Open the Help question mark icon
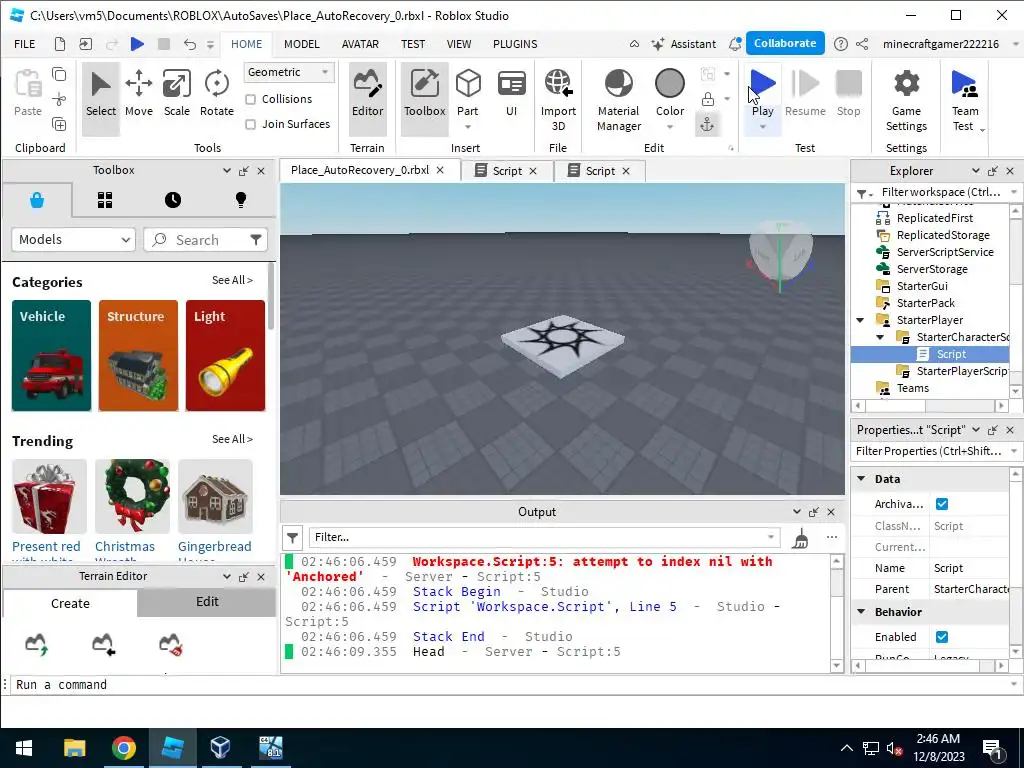This screenshot has height=768, width=1024. tap(841, 44)
